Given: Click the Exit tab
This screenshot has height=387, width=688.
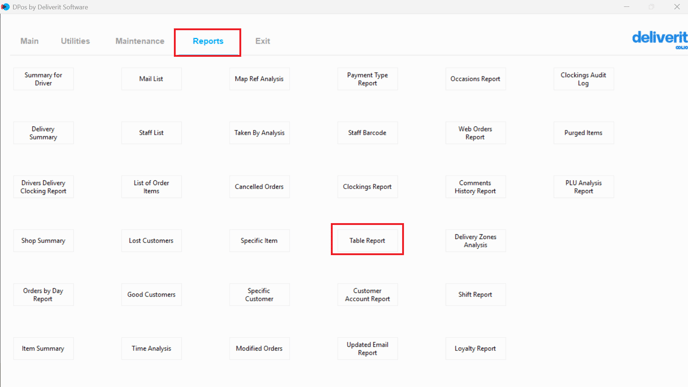Looking at the screenshot, I should click(263, 41).
